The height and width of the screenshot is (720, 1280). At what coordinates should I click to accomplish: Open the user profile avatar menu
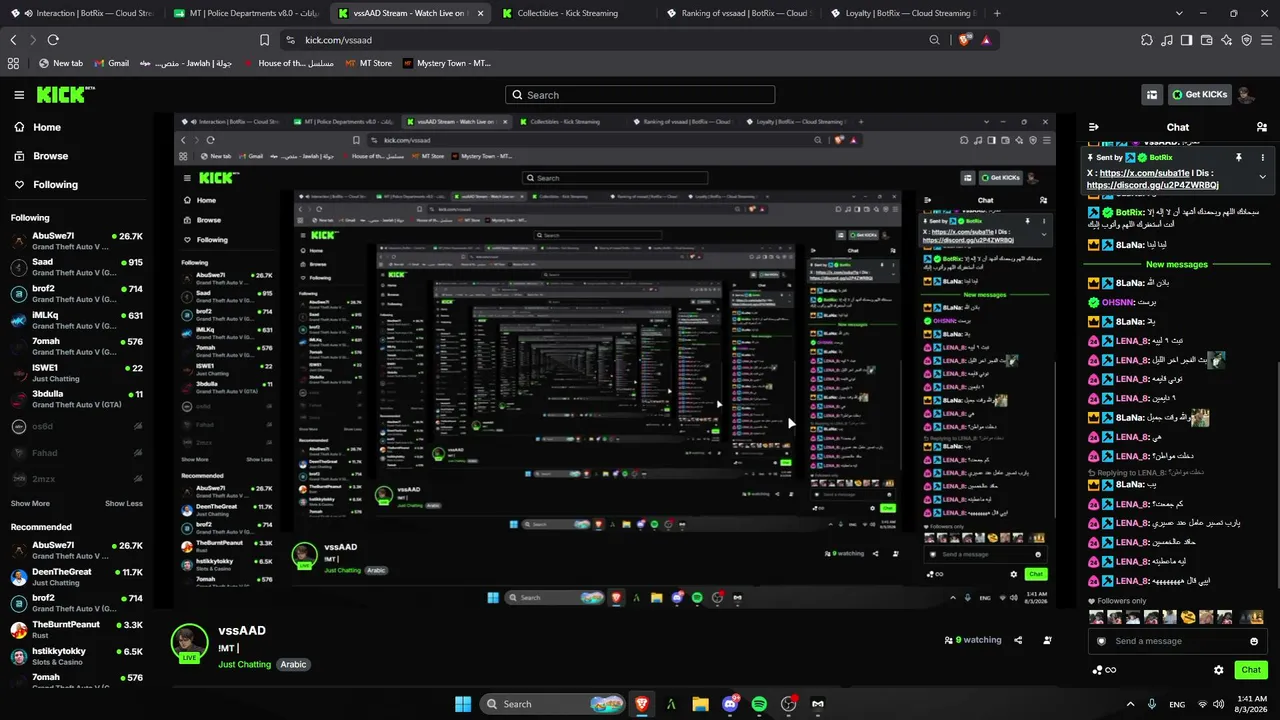1246,95
